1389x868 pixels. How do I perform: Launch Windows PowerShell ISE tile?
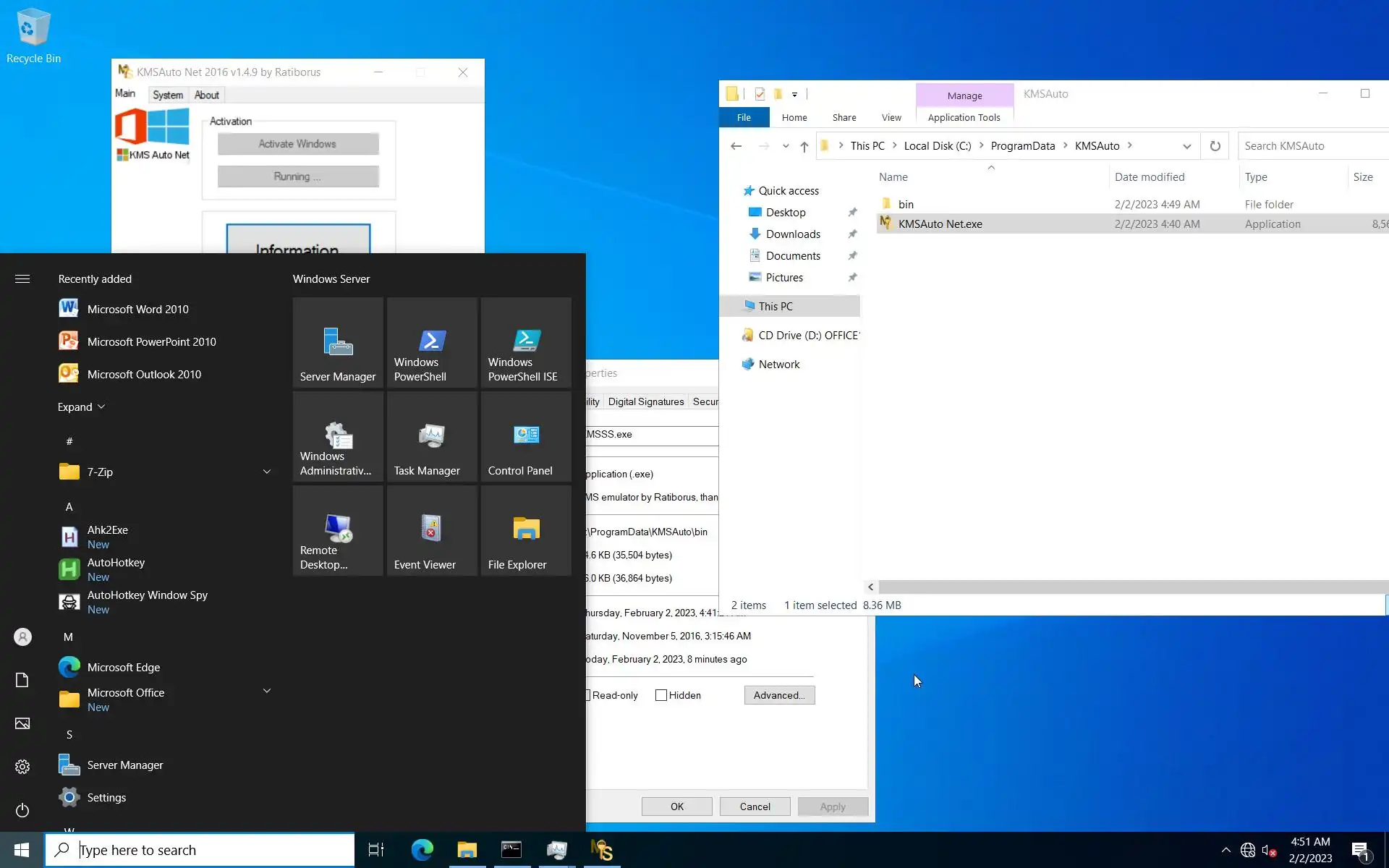526,343
